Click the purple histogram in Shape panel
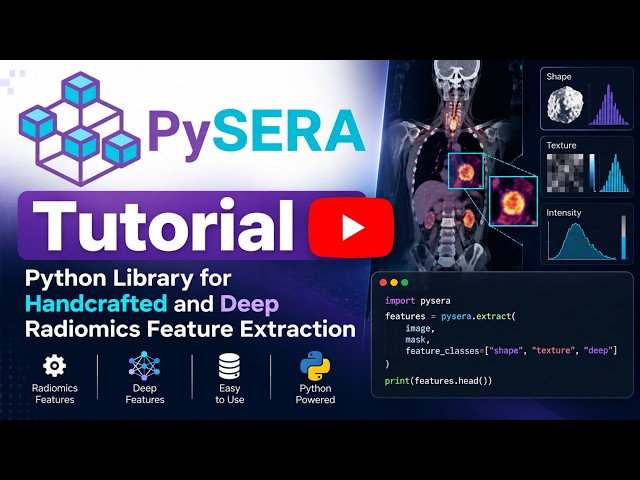This screenshot has height=480, width=640. (609, 104)
